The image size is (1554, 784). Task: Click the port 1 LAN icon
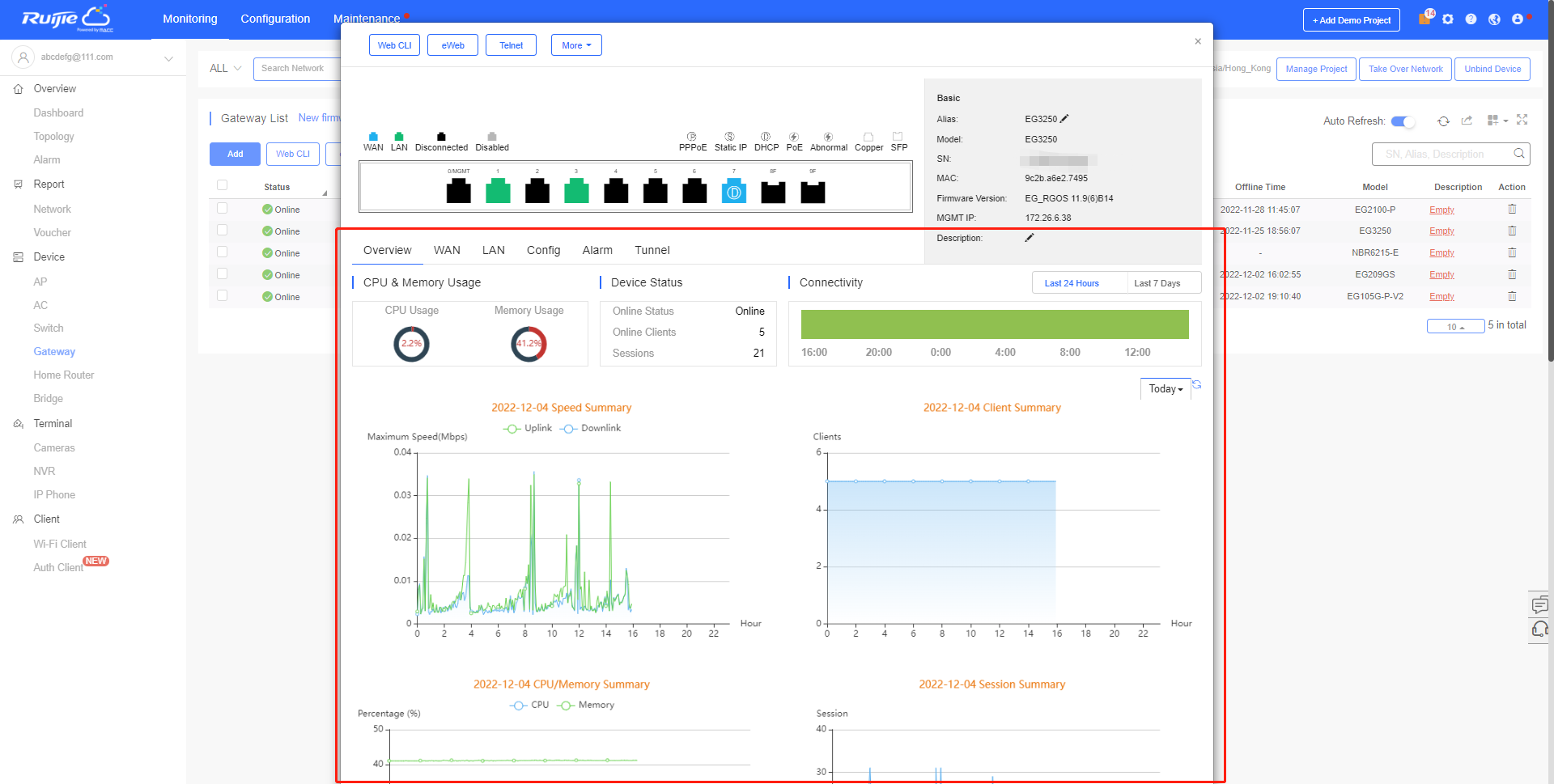(498, 191)
